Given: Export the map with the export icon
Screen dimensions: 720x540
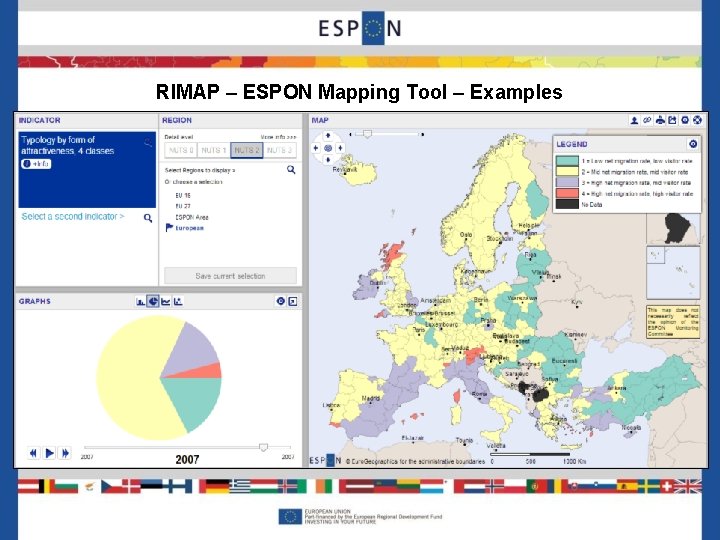Looking at the screenshot, I should pos(672,120).
